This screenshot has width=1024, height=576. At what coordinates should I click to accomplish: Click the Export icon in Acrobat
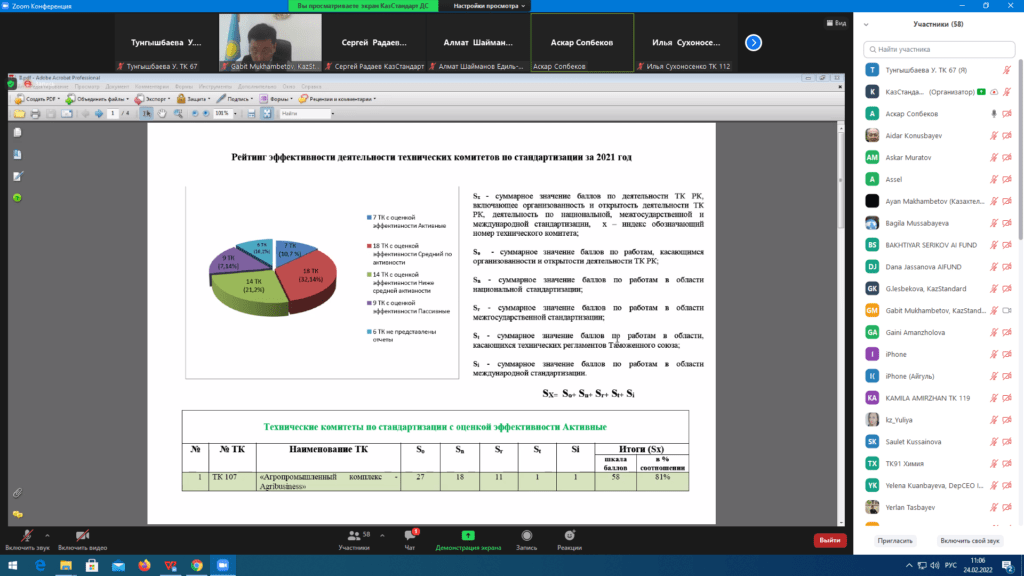[139, 99]
